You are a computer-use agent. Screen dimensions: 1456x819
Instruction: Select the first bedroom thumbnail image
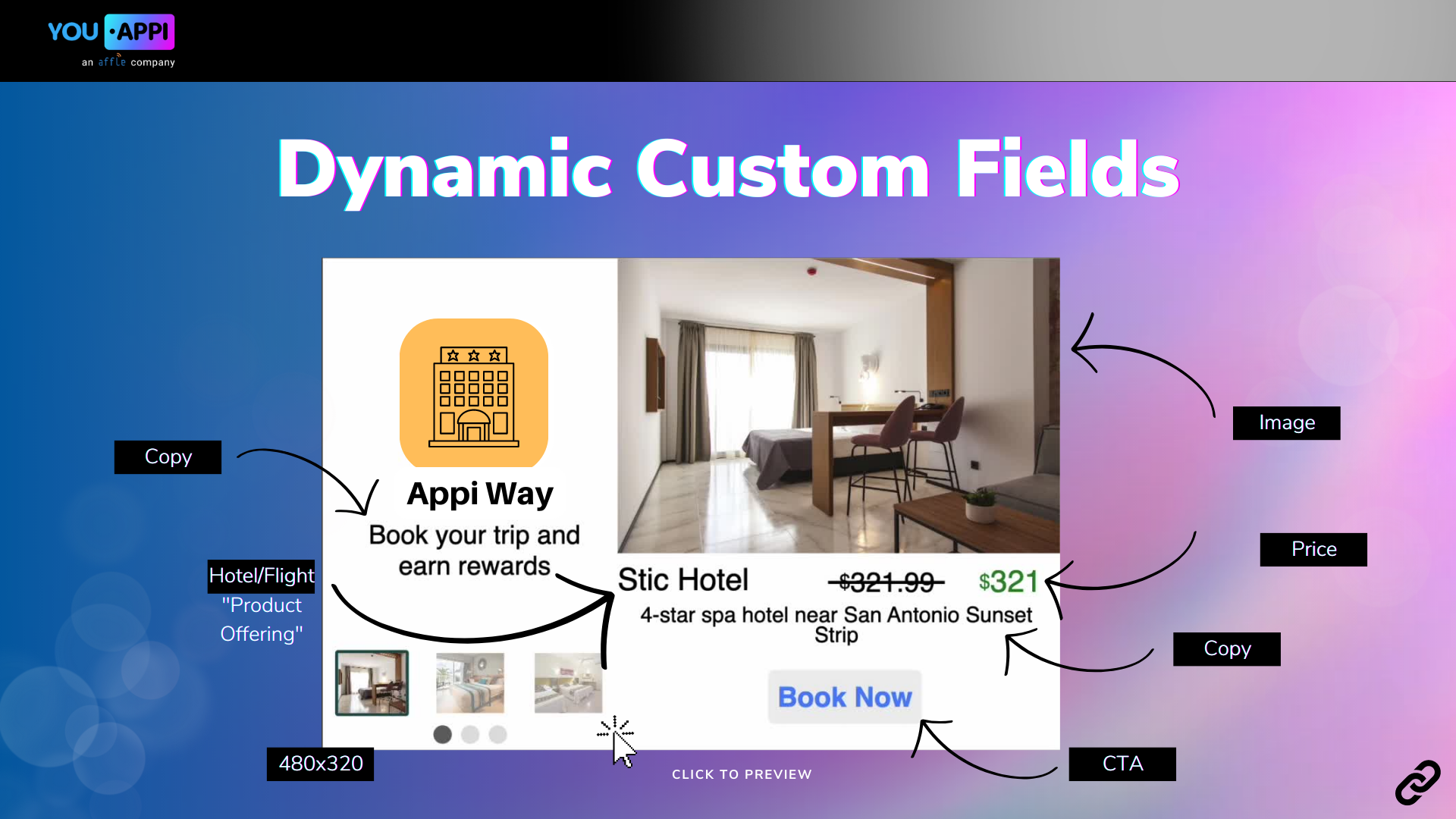click(x=371, y=682)
